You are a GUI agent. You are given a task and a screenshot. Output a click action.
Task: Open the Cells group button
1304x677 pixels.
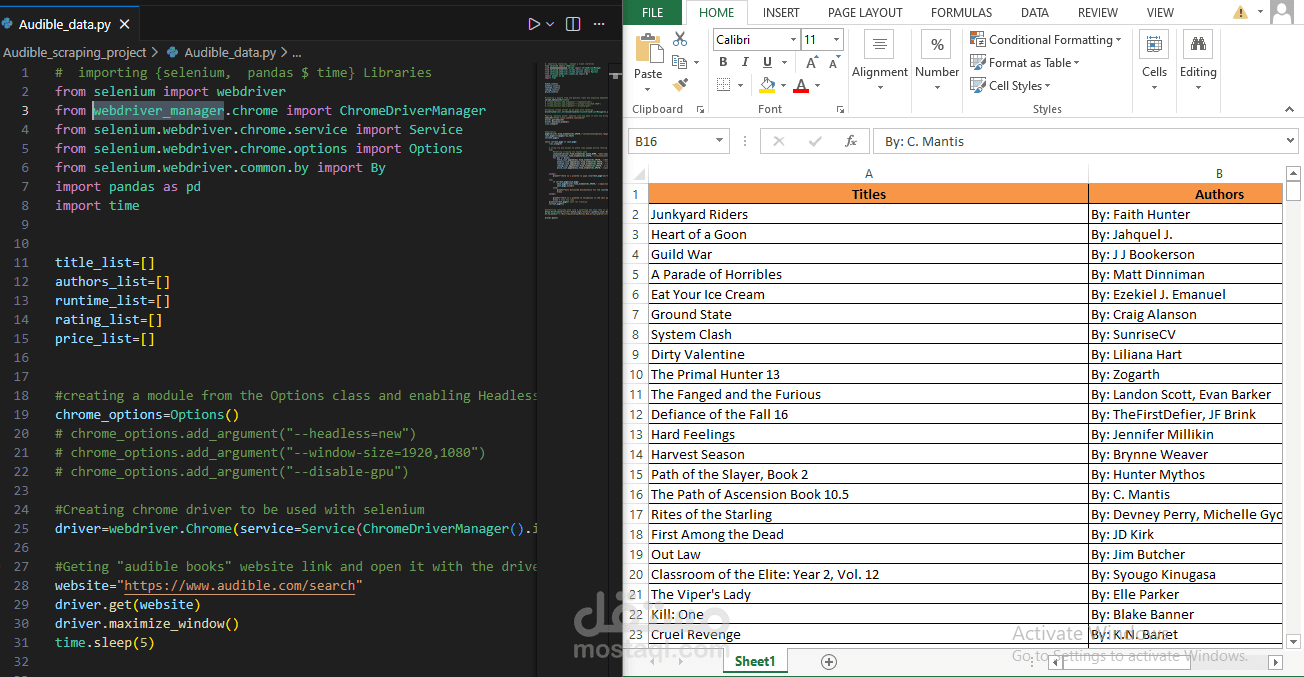point(1154,60)
